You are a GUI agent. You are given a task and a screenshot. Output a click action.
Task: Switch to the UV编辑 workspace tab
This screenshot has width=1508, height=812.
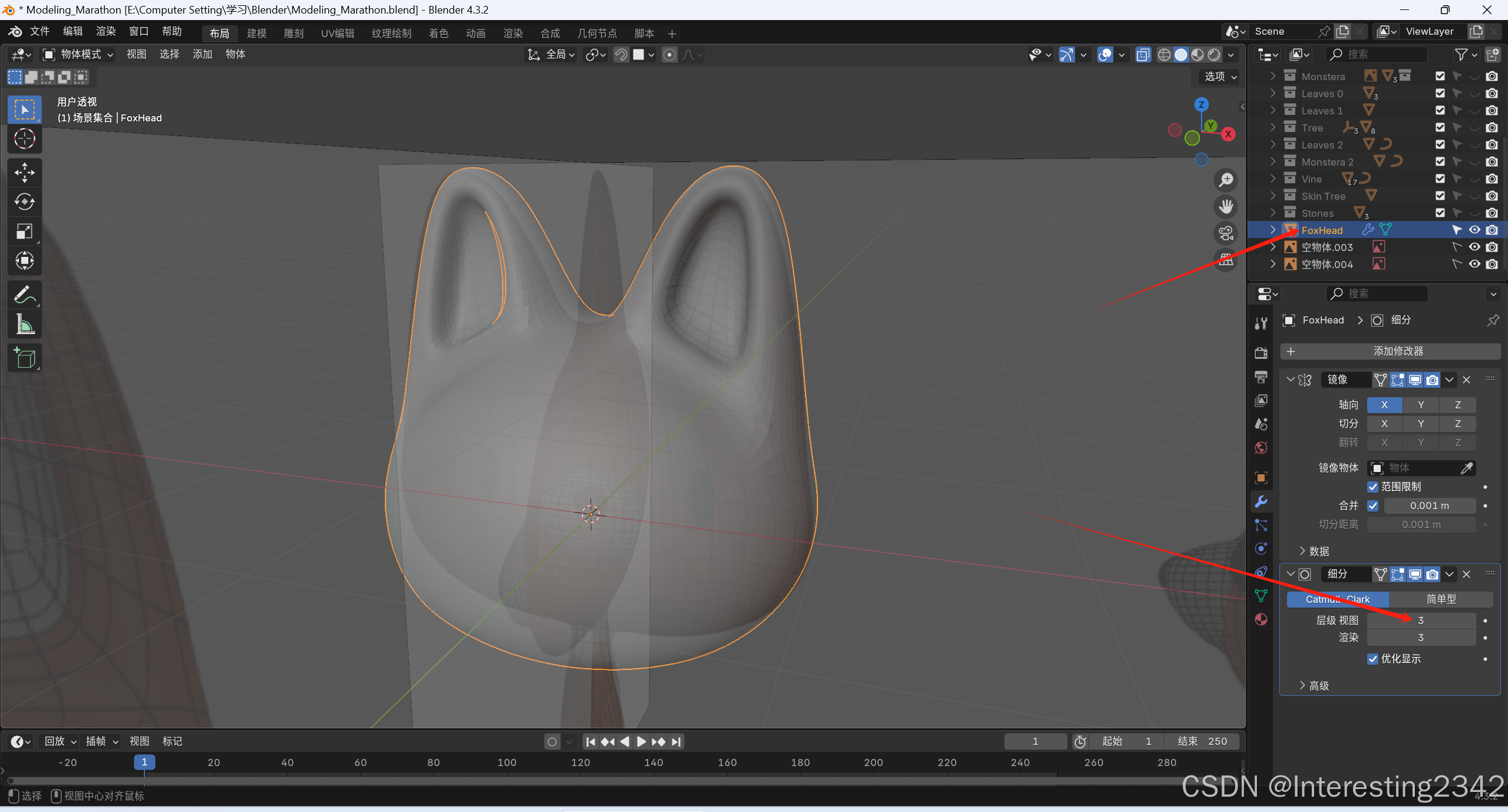pyautogui.click(x=337, y=34)
